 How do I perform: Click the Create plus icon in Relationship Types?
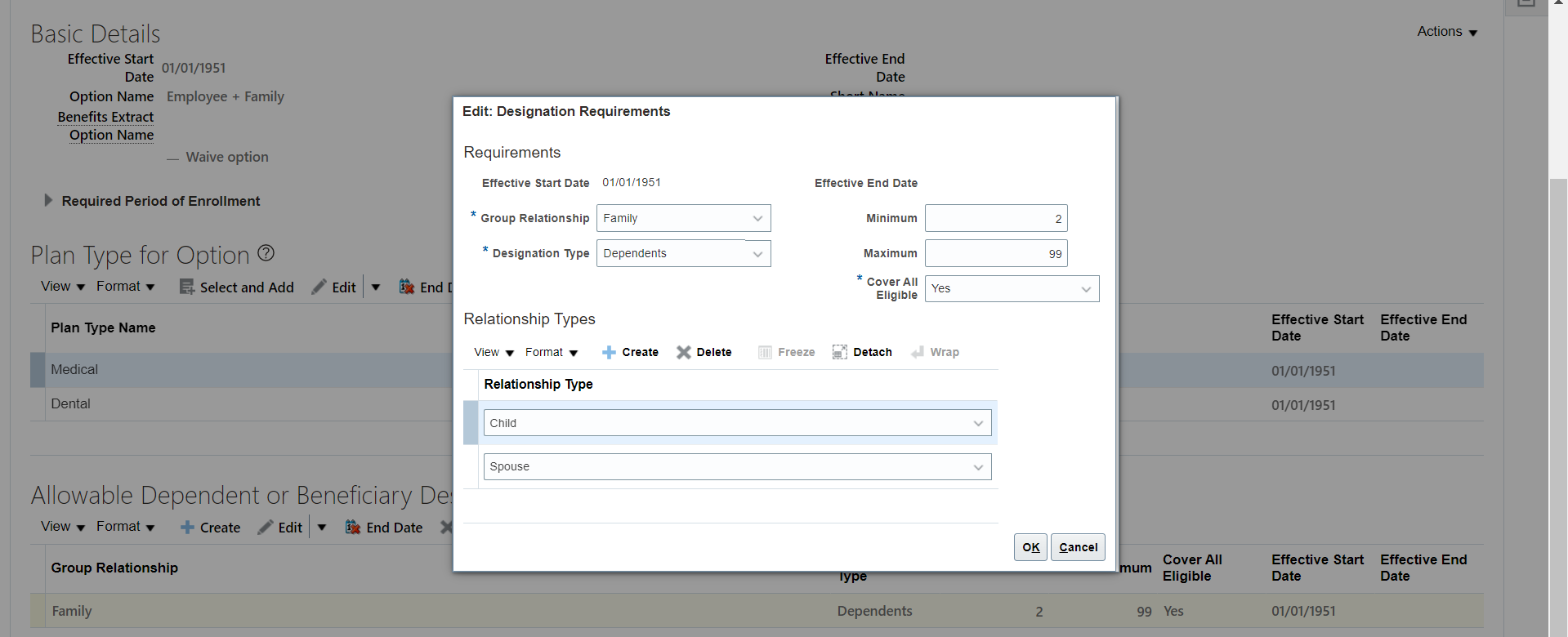click(609, 353)
